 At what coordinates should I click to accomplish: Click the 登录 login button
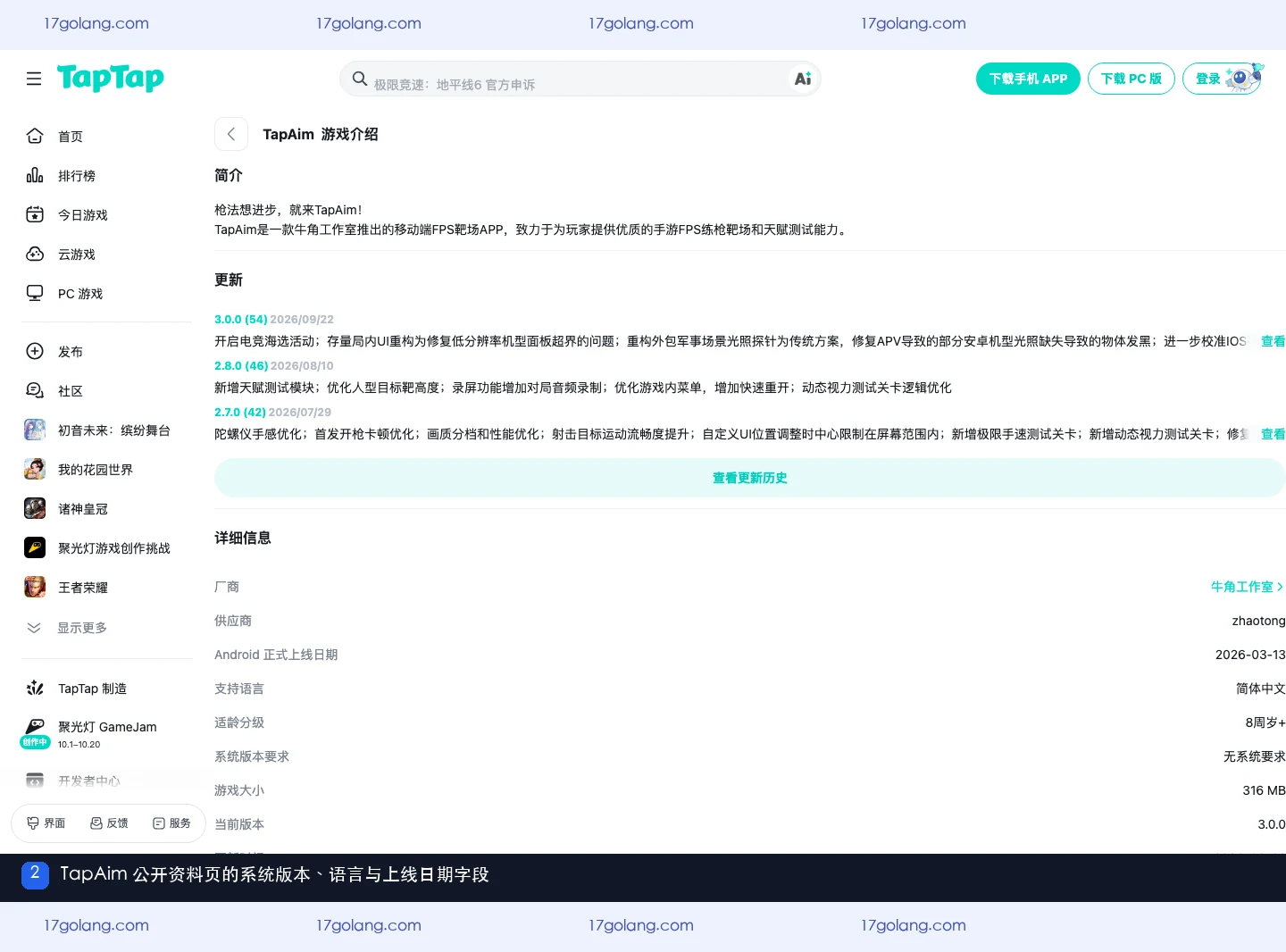click(1223, 79)
